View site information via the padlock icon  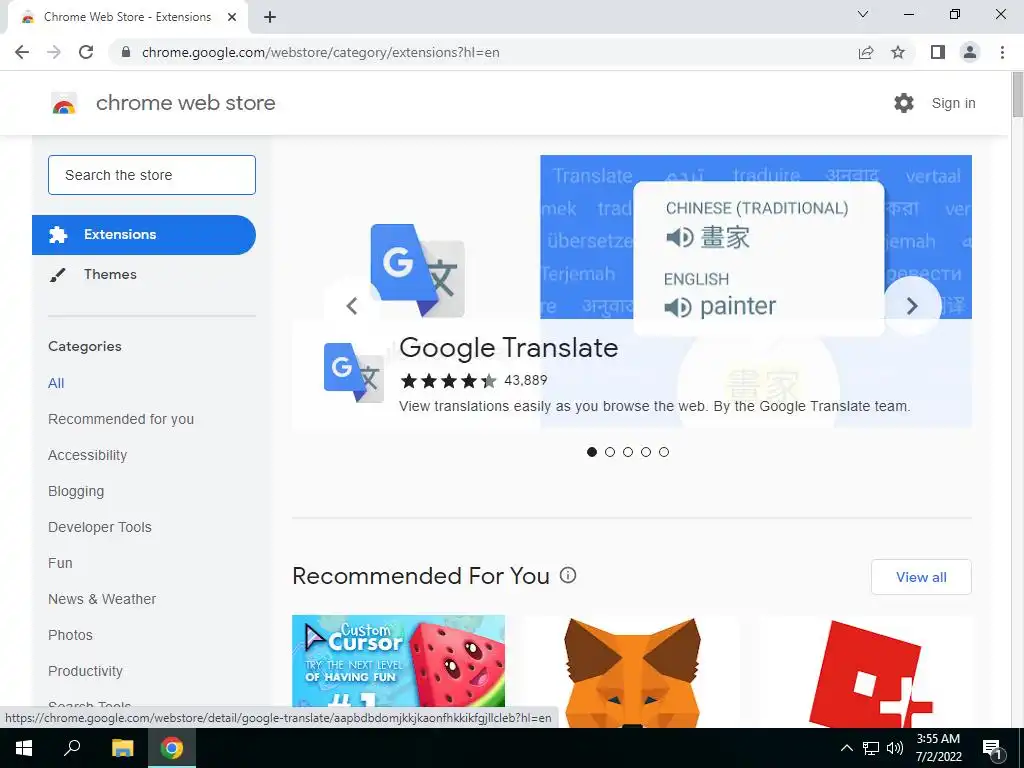click(126, 52)
